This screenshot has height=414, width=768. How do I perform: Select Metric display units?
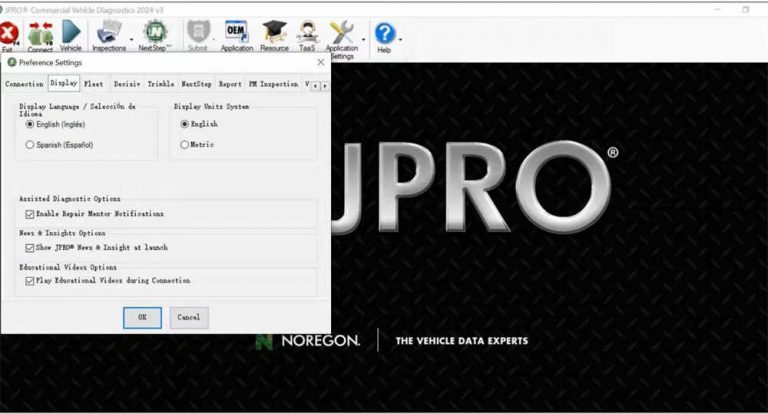(184, 145)
